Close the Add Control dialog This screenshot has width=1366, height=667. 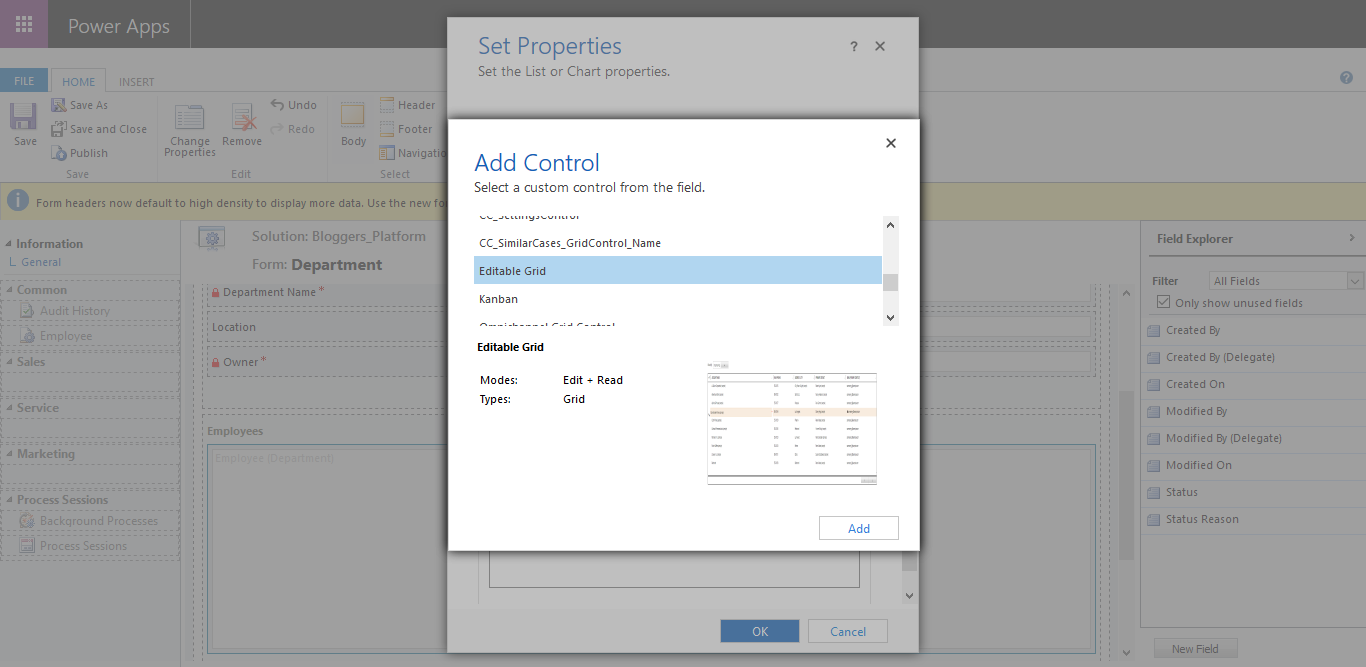(891, 143)
